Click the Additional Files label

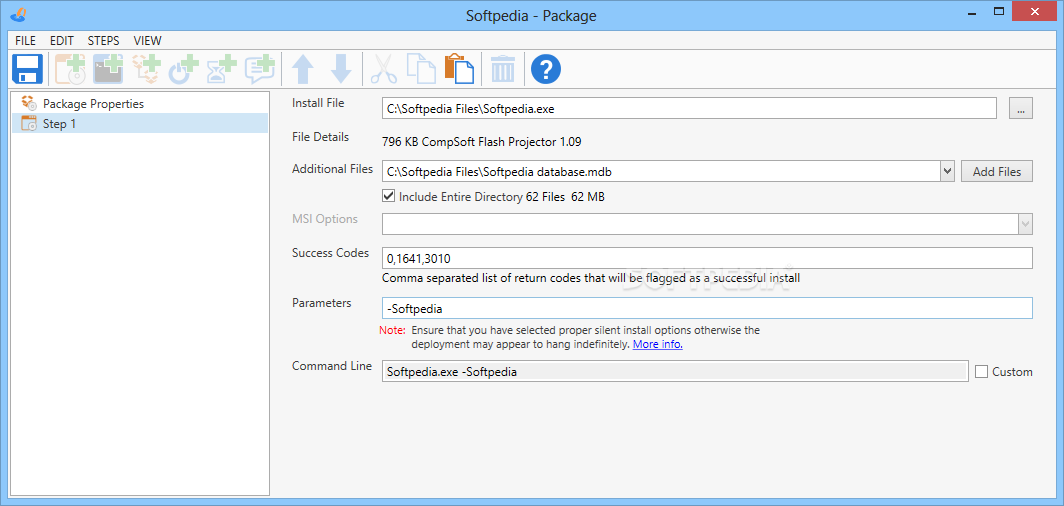pos(332,169)
